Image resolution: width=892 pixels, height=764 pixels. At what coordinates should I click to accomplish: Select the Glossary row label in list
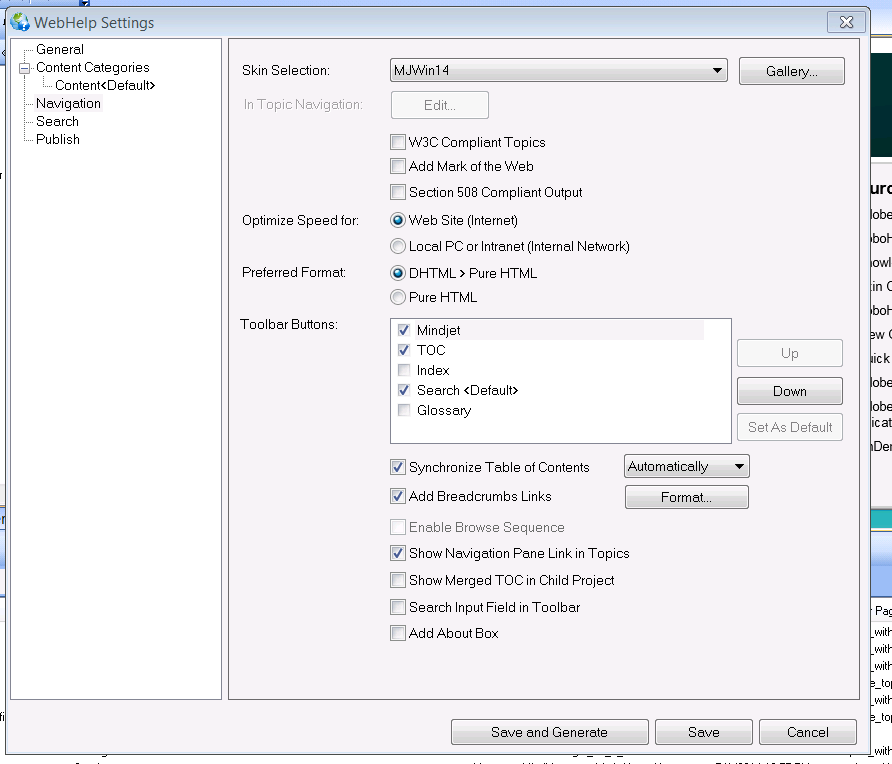pyautogui.click(x=444, y=410)
